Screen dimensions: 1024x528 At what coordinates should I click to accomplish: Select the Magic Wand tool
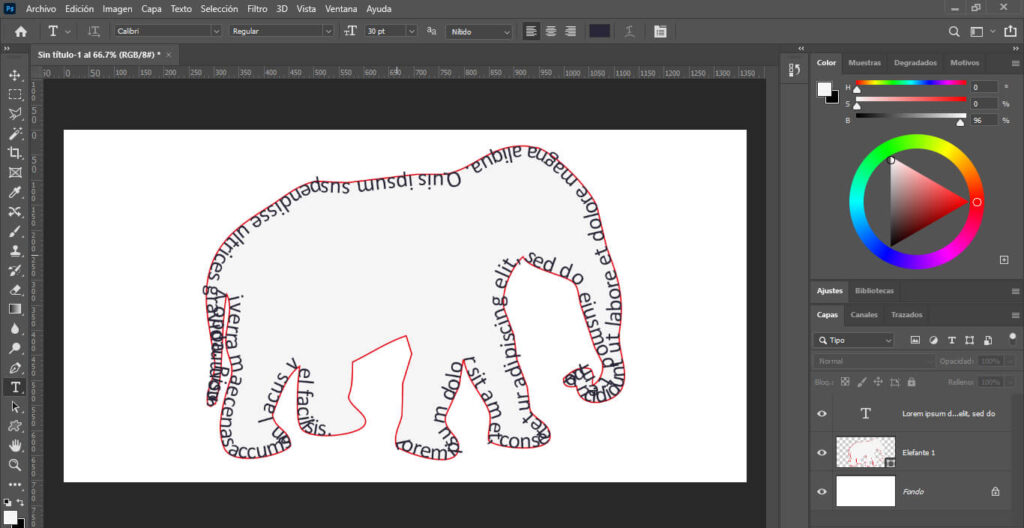coord(15,134)
